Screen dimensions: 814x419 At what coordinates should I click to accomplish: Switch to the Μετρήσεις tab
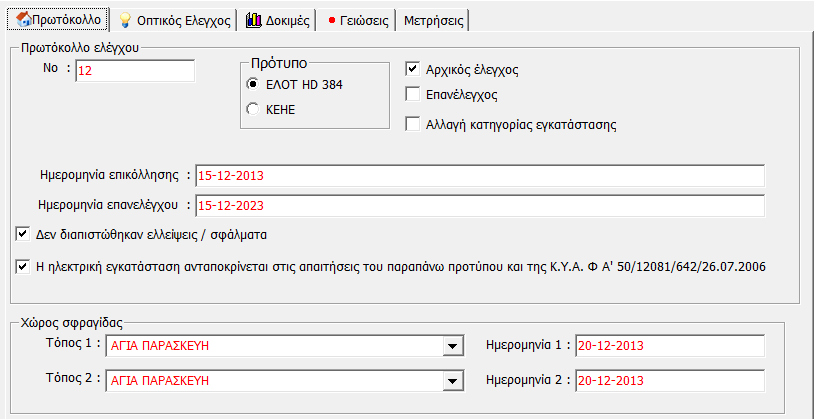tap(431, 20)
